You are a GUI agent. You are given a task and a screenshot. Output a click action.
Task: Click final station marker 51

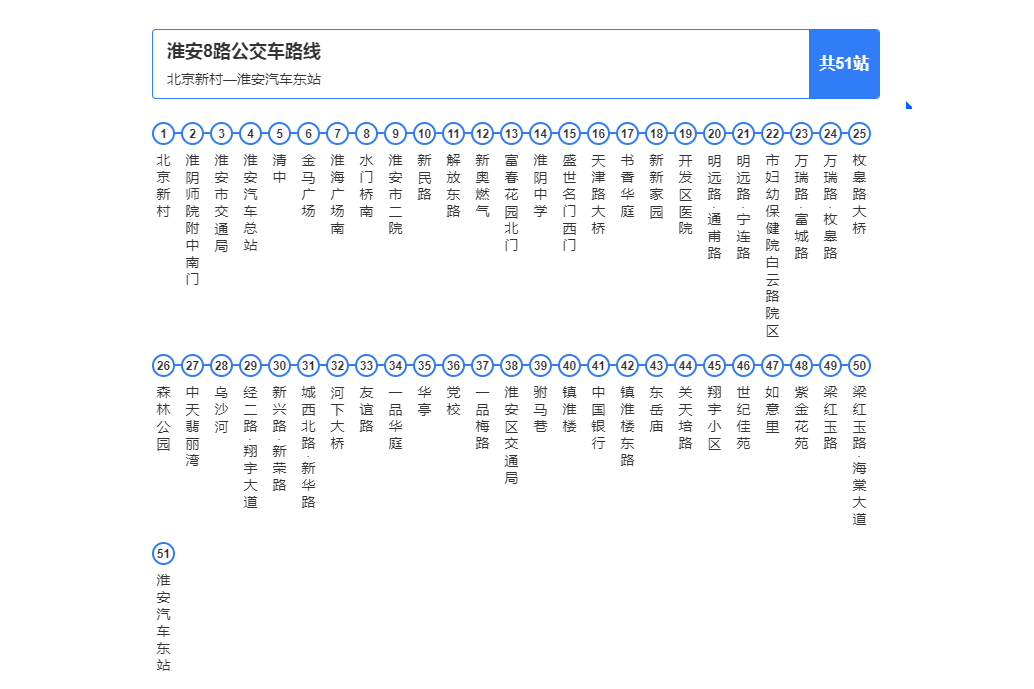coord(164,554)
